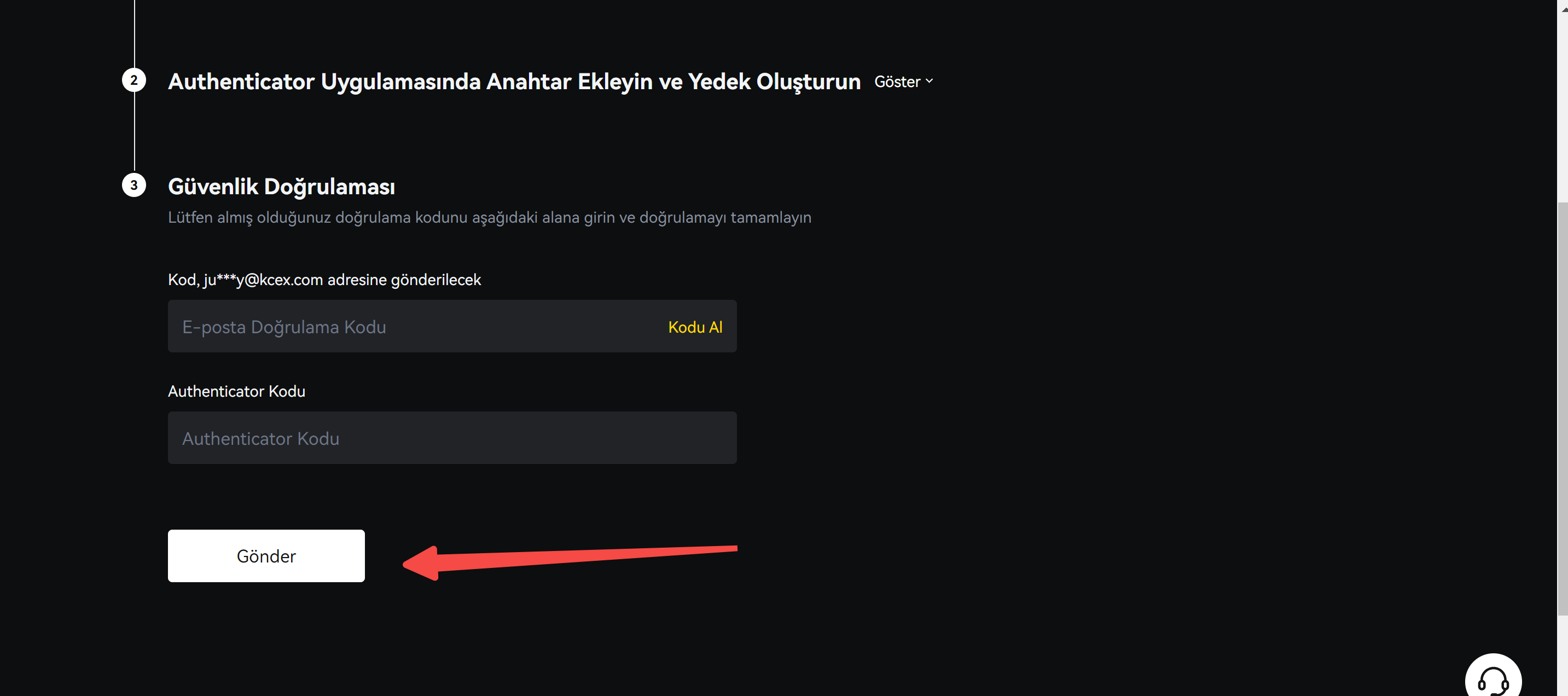Screen dimensions: 1568x696
Task: Click the Authenticator Kodu label
Action: pyautogui.click(x=236, y=391)
